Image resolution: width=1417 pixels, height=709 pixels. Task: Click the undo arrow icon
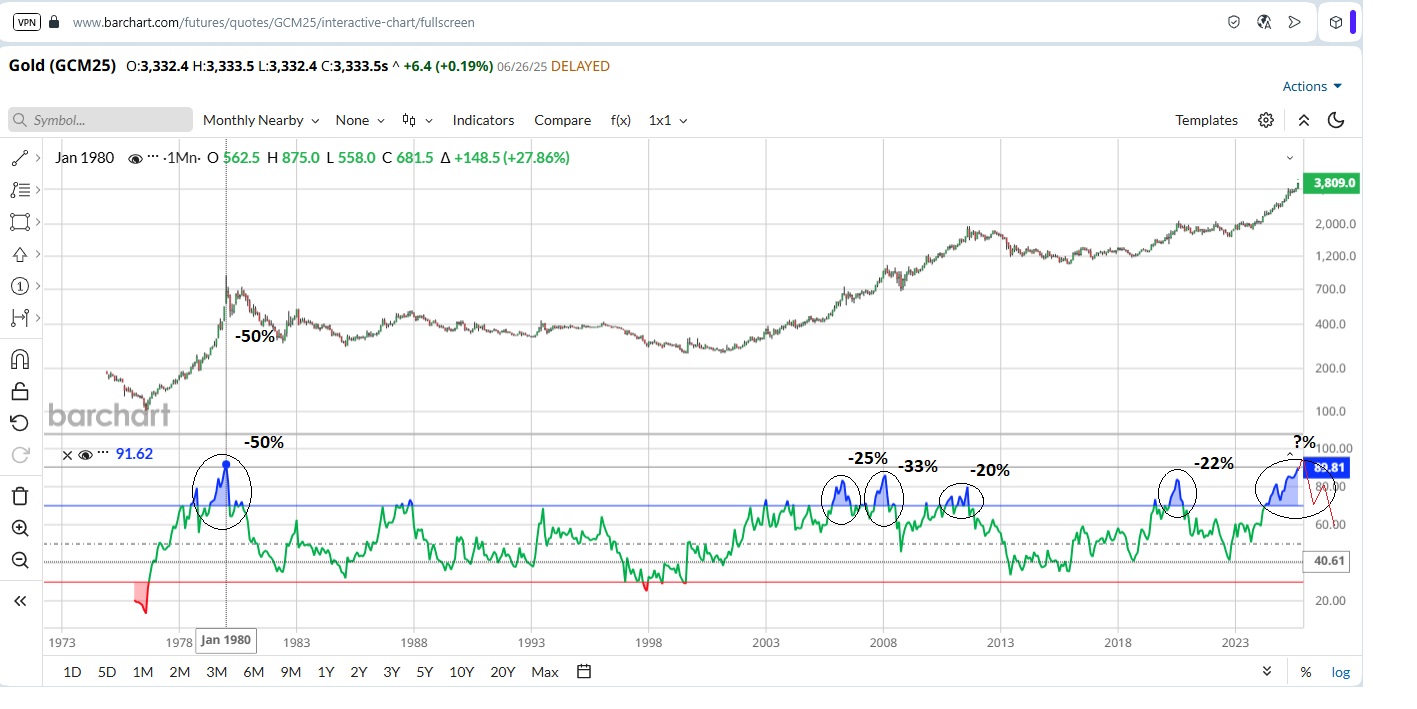[19, 423]
